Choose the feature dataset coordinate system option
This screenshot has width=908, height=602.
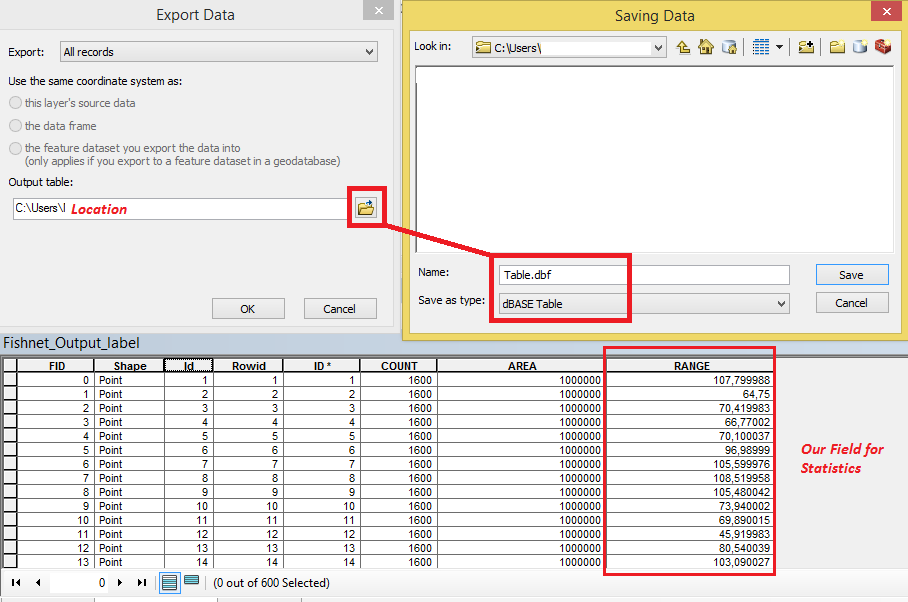point(16,148)
